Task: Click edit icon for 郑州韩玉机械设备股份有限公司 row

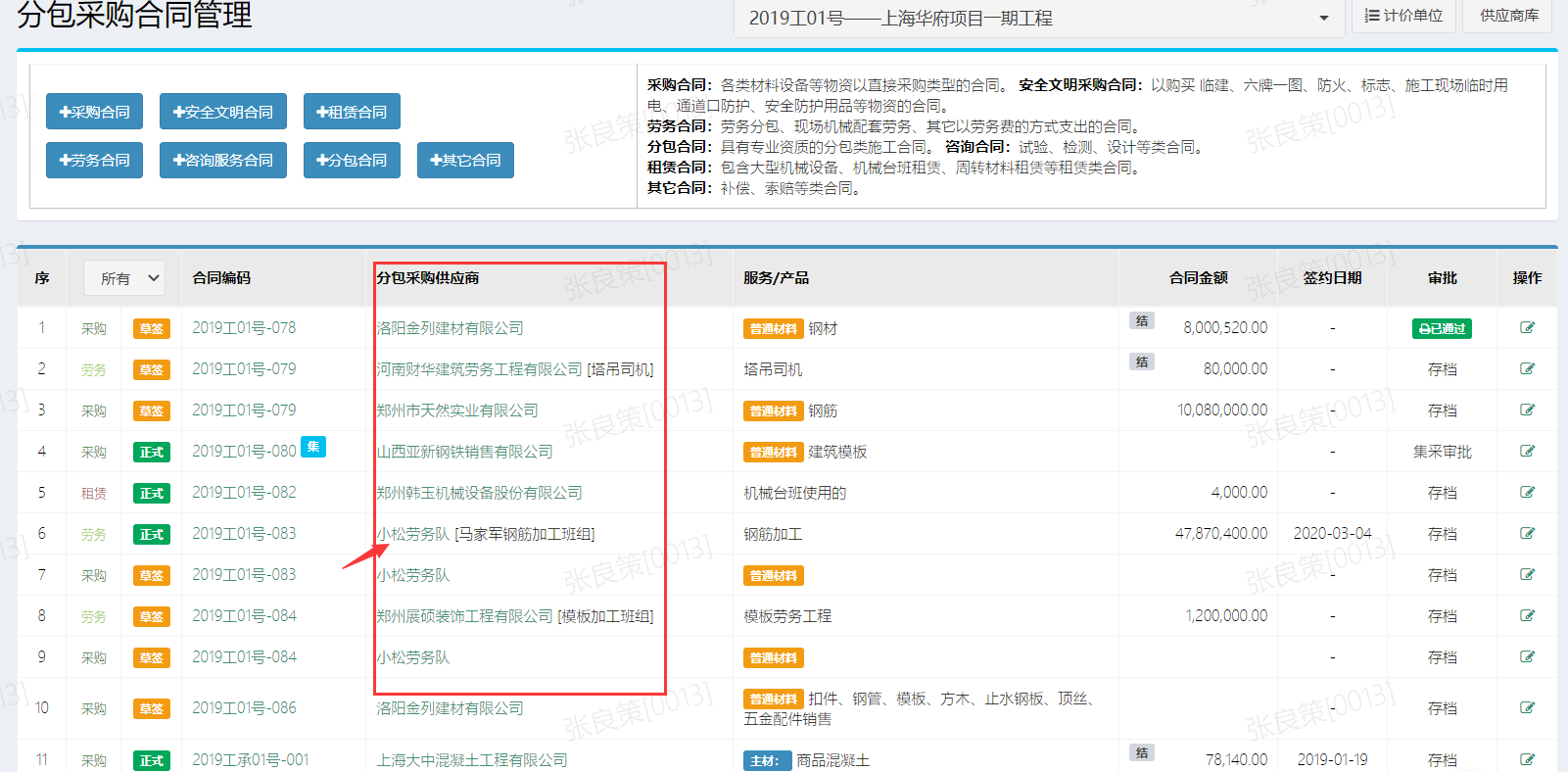Action: coord(1527,493)
